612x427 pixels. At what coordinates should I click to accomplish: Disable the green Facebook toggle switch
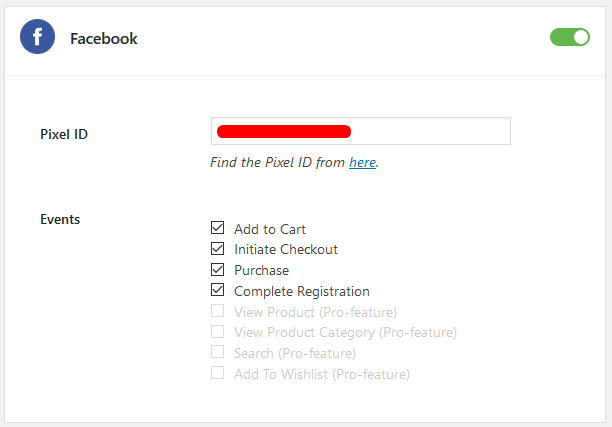[x=570, y=37]
